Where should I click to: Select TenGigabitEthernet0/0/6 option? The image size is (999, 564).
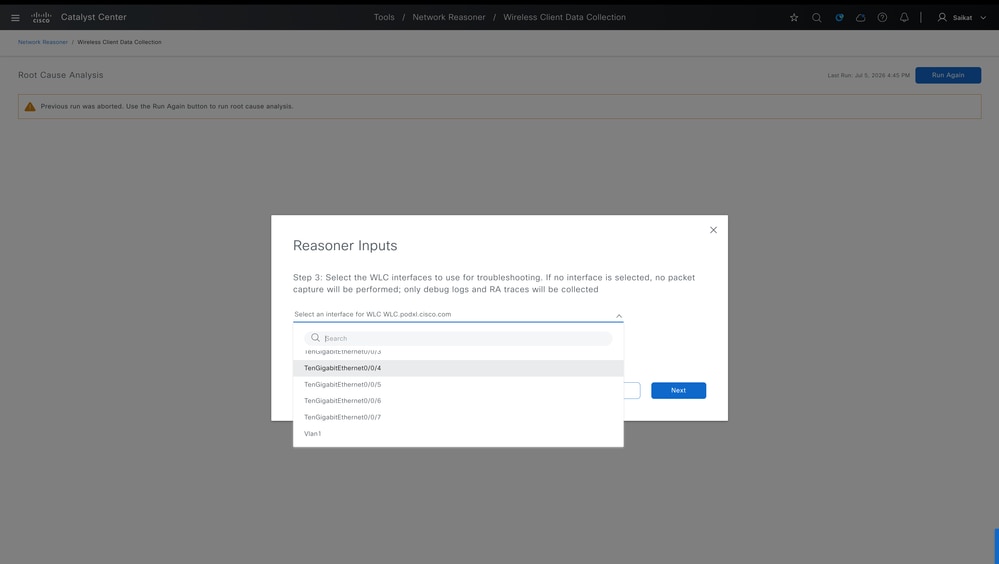pos(458,401)
